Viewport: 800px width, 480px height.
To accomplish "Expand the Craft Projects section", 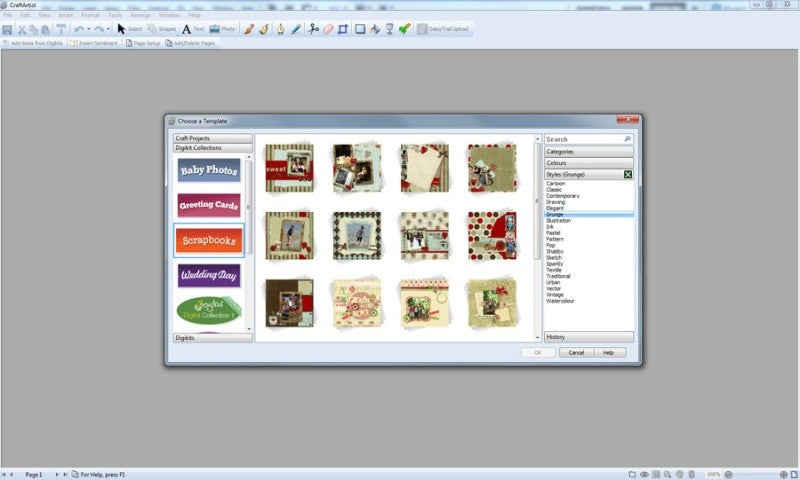I will click(213, 138).
